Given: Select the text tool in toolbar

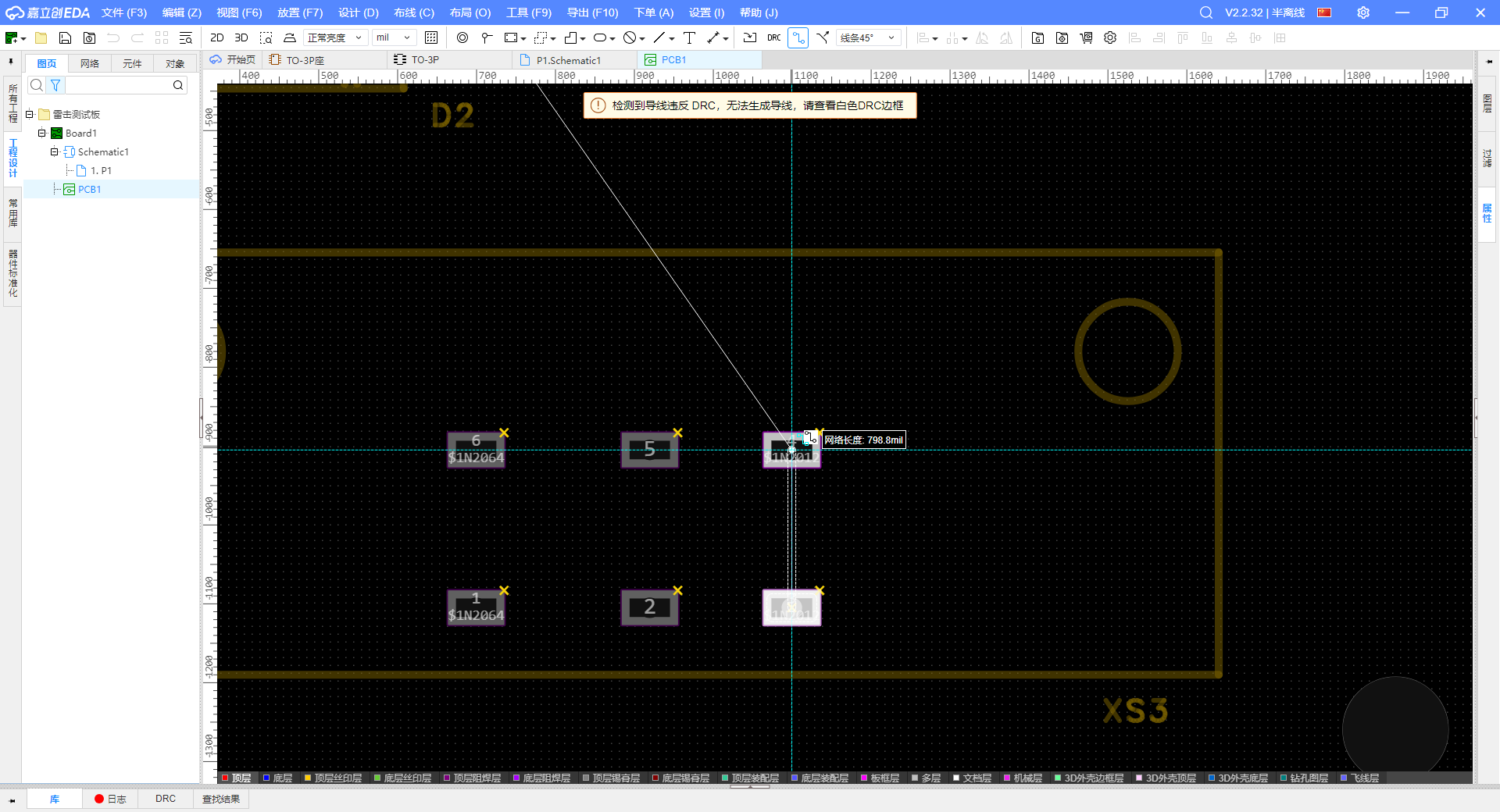Looking at the screenshot, I should coord(689,37).
